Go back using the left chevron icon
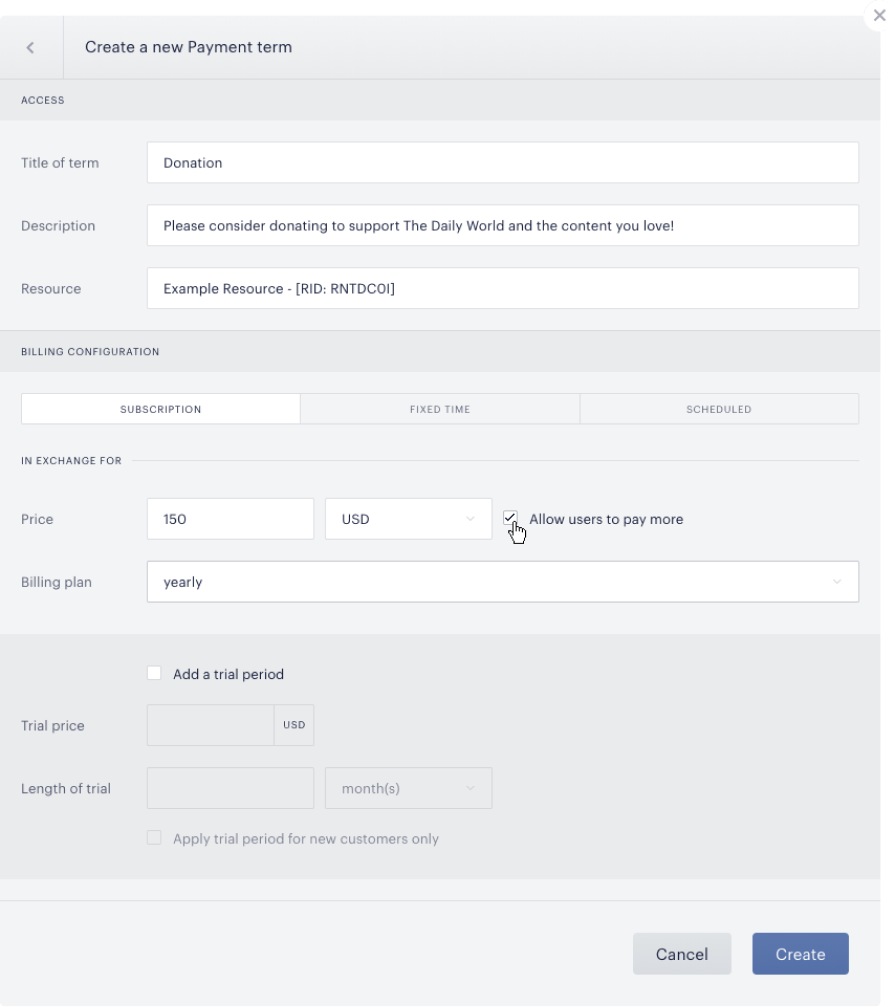The height and width of the screenshot is (1007, 895). coord(30,48)
